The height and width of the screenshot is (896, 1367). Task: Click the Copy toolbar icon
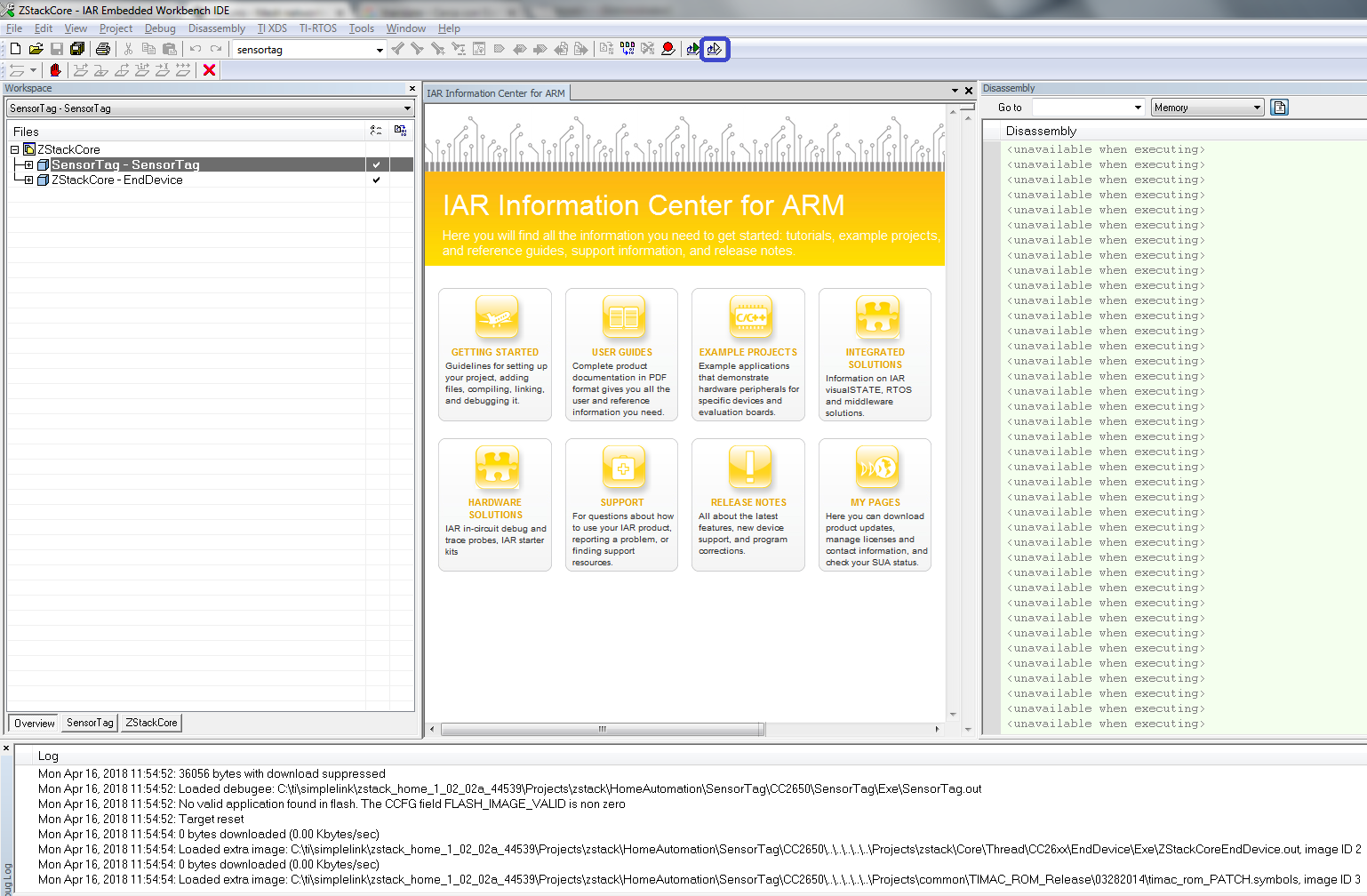(148, 49)
